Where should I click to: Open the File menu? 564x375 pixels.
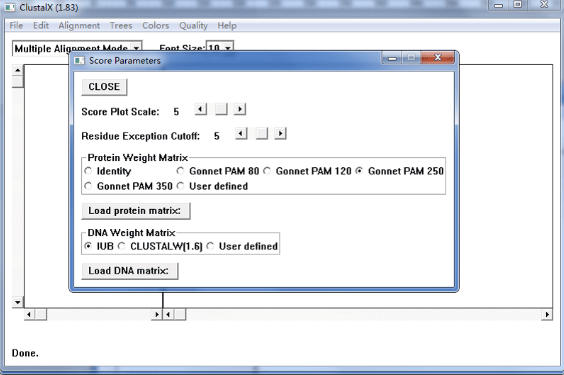16,26
